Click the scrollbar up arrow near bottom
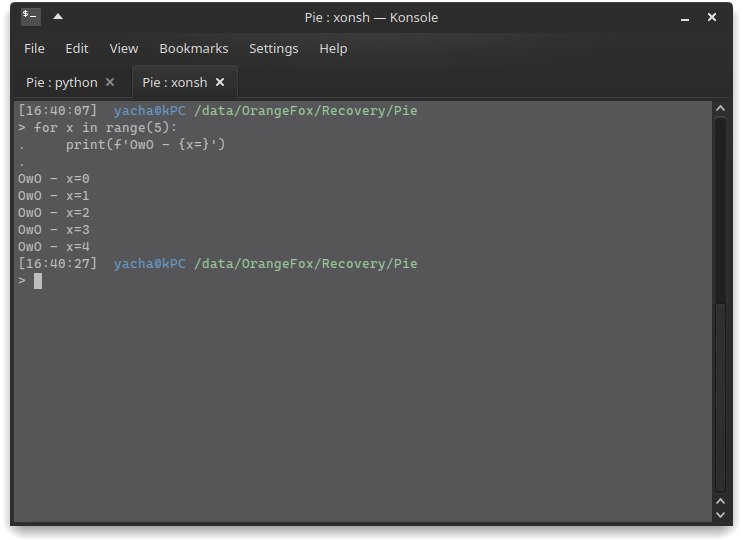This screenshot has width=743, height=540. (720, 501)
